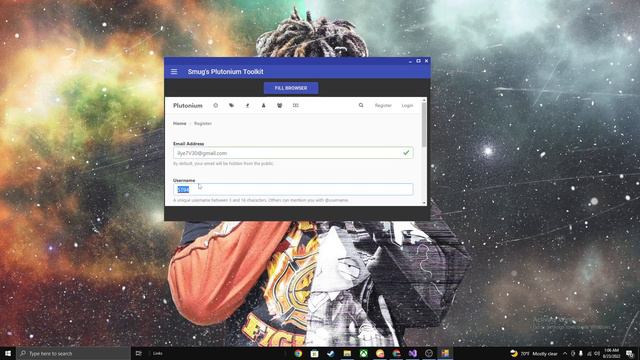This screenshot has height=360, width=640.
Task: Open the volume control in system tray
Action: (x=597, y=353)
